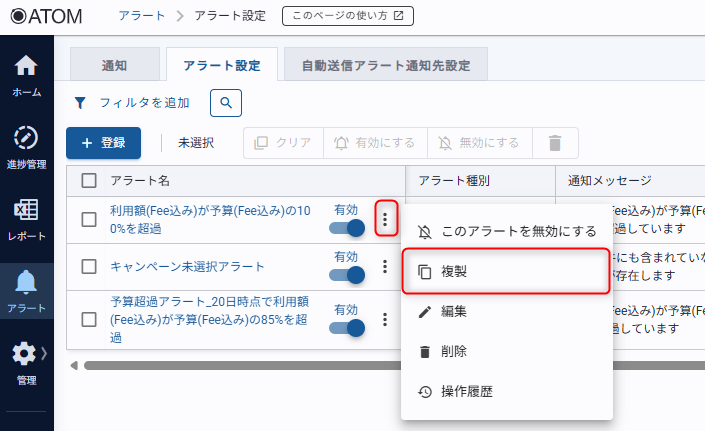The image size is (705, 431).
Task: Click the search magnifier icon button
Action: [x=226, y=103]
